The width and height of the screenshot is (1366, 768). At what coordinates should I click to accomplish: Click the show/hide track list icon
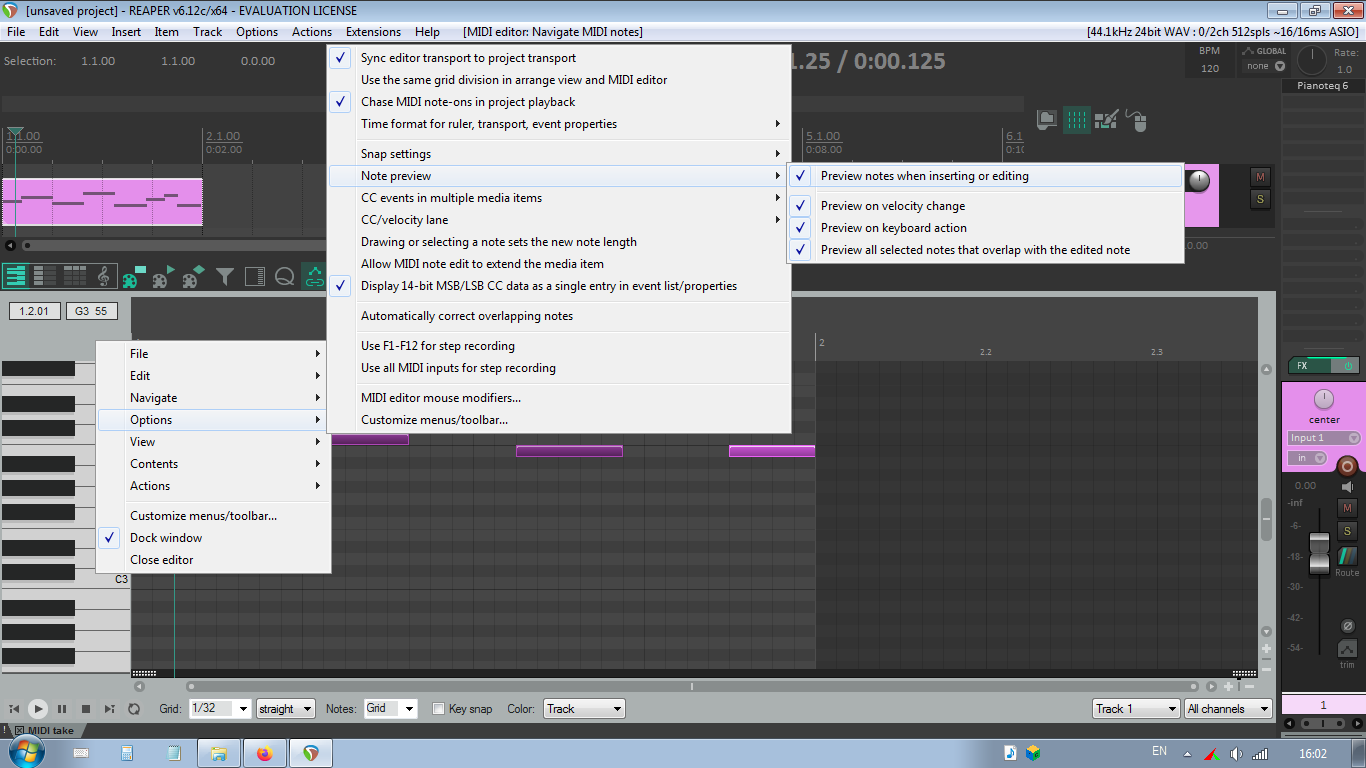click(254, 277)
